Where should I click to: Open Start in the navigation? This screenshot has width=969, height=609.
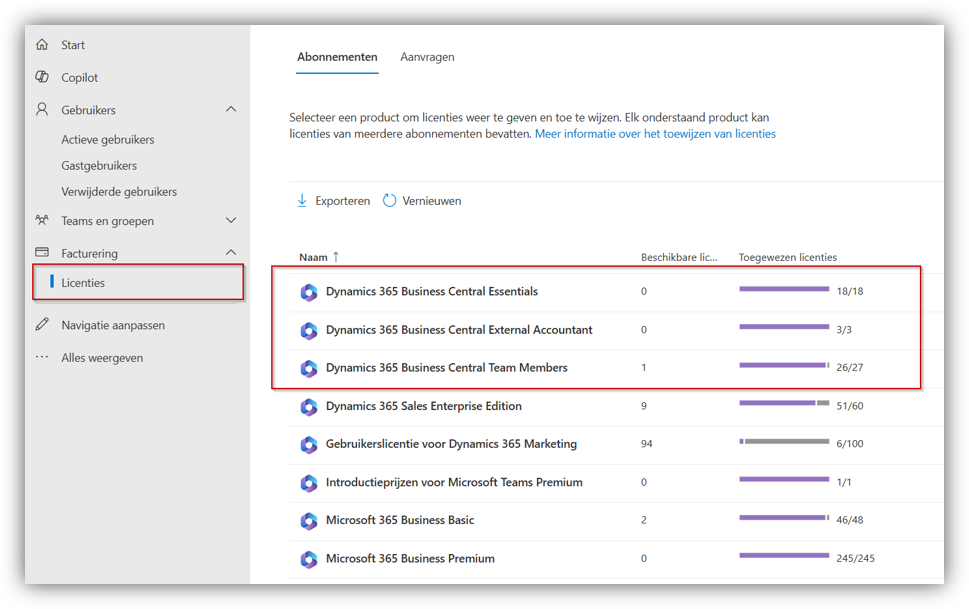pos(73,45)
